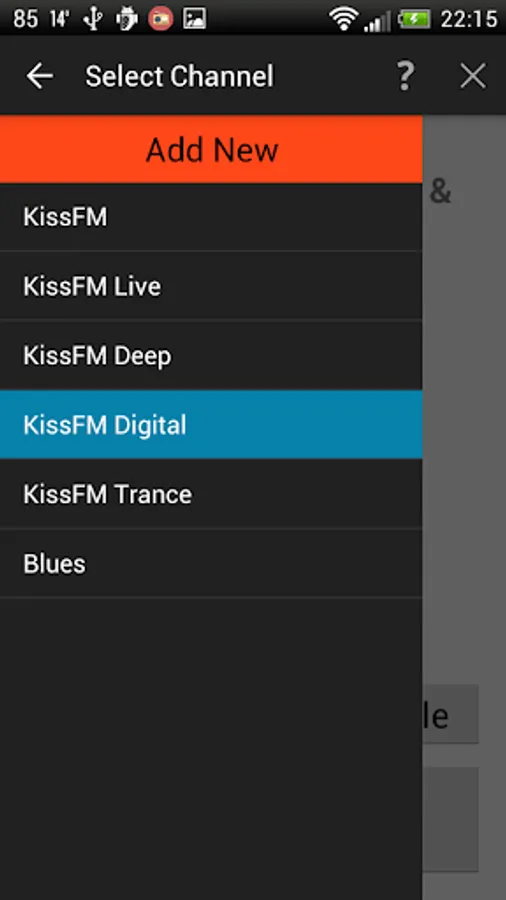Image resolution: width=506 pixels, height=900 pixels.
Task: Open help via question mark icon
Action: [x=406, y=76]
